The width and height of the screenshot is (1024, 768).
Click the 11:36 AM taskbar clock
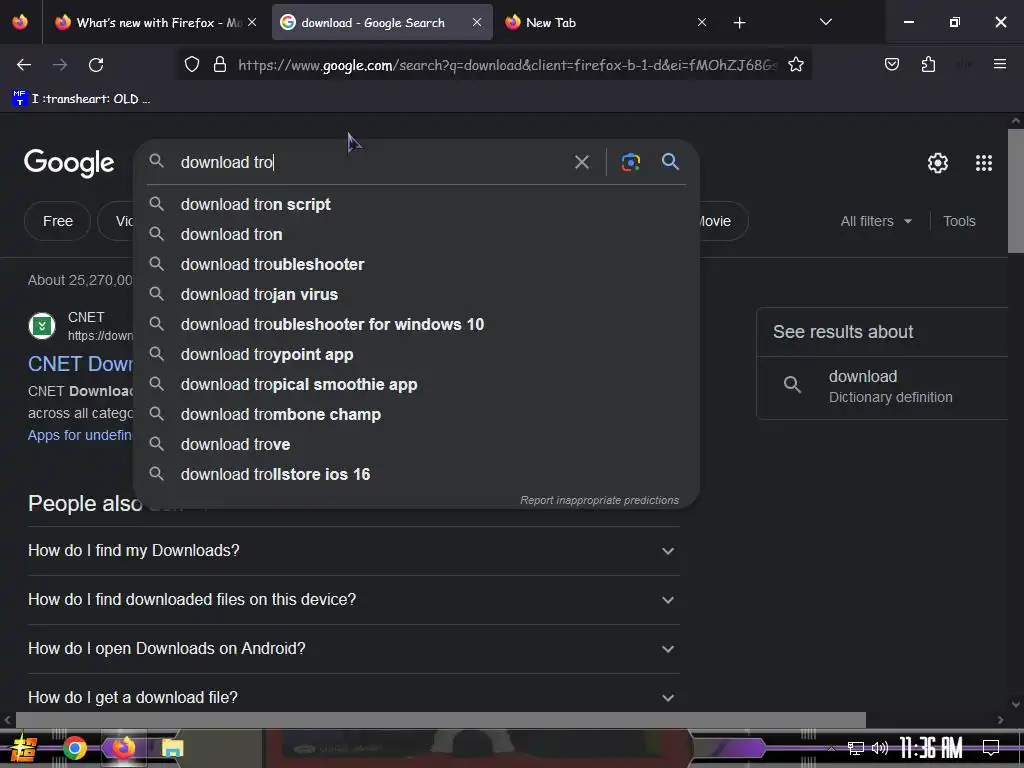pyautogui.click(x=931, y=748)
